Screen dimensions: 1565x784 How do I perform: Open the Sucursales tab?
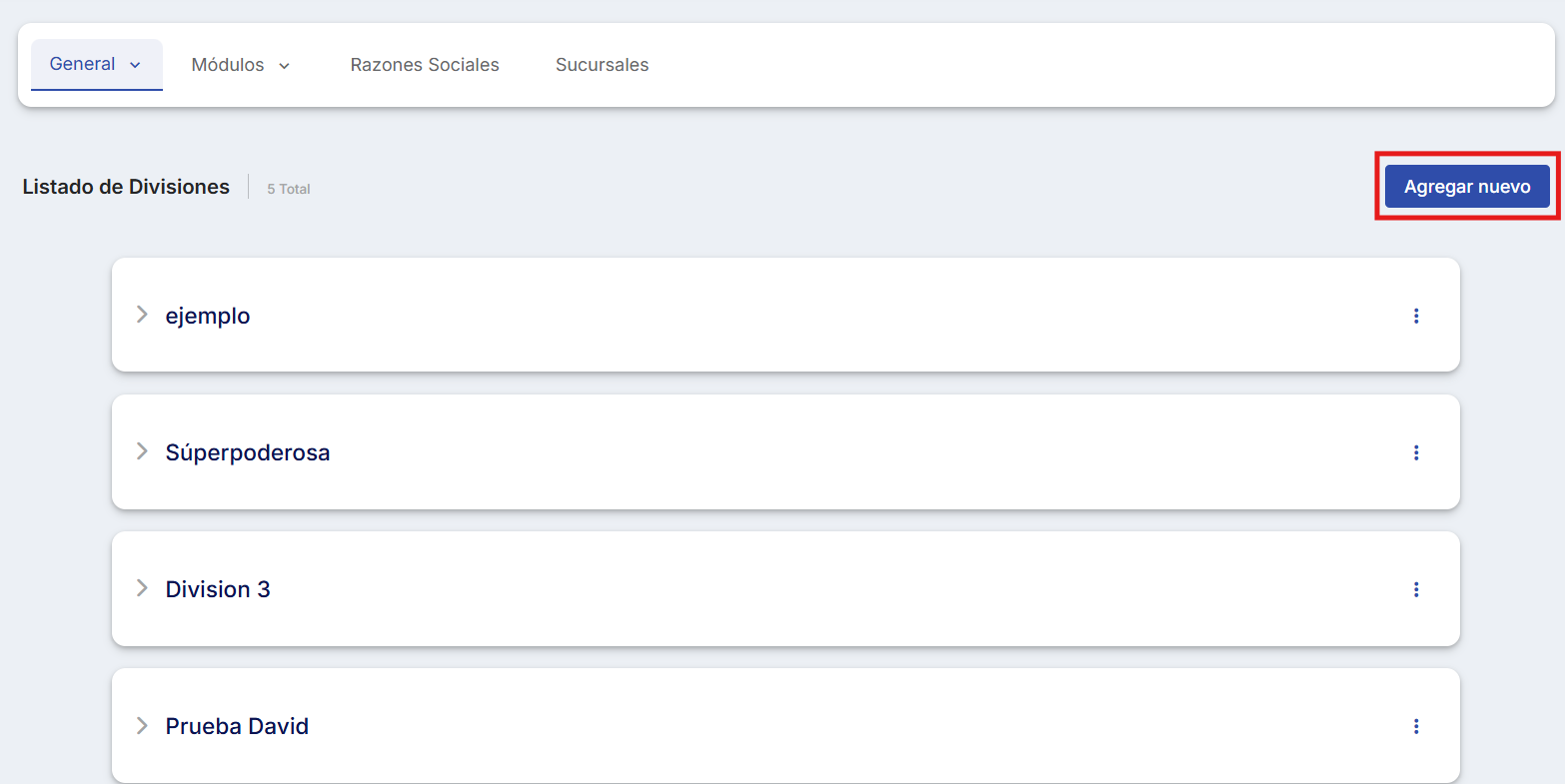point(602,65)
